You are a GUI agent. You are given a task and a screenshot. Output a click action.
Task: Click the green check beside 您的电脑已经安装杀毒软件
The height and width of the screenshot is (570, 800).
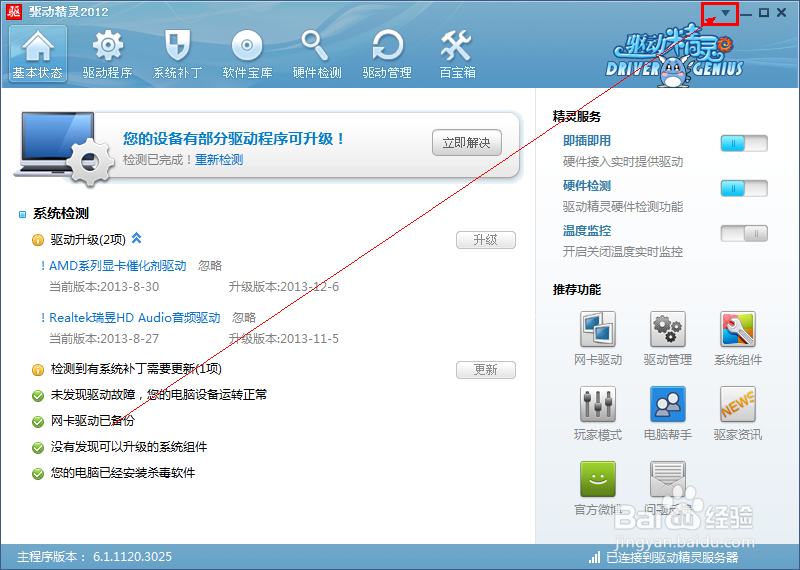38,474
